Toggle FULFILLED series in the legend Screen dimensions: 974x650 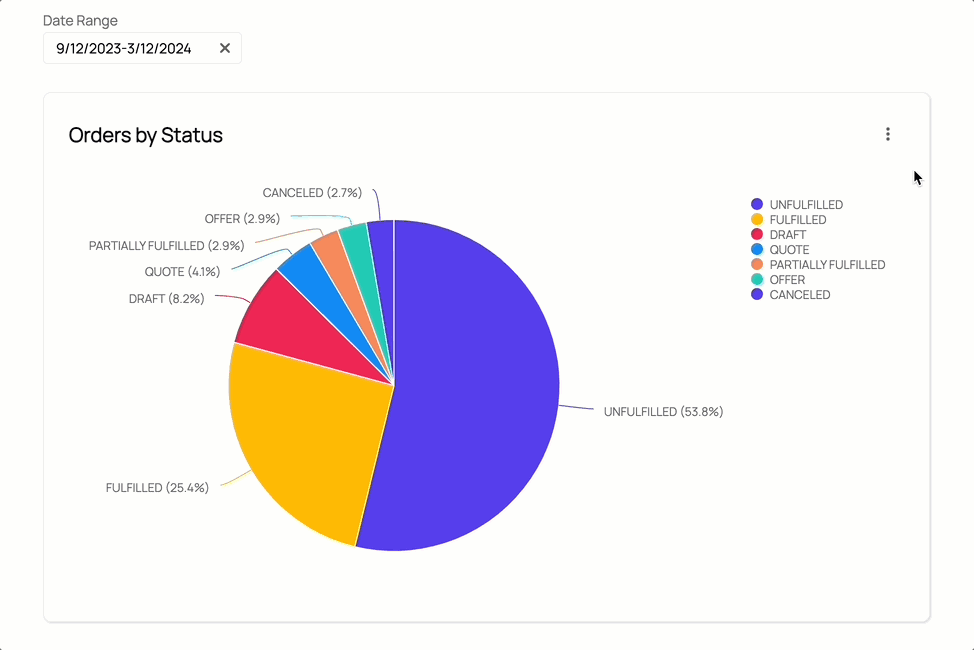pyautogui.click(x=798, y=220)
